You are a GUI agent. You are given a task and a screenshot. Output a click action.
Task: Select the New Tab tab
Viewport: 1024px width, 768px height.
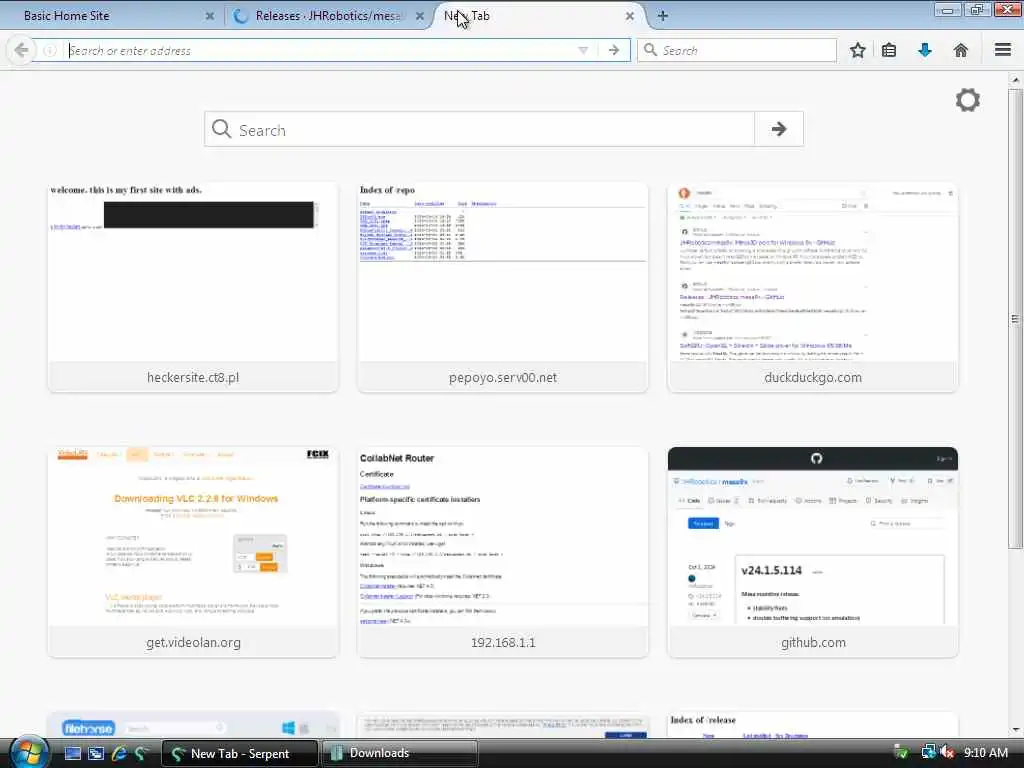click(x=537, y=16)
